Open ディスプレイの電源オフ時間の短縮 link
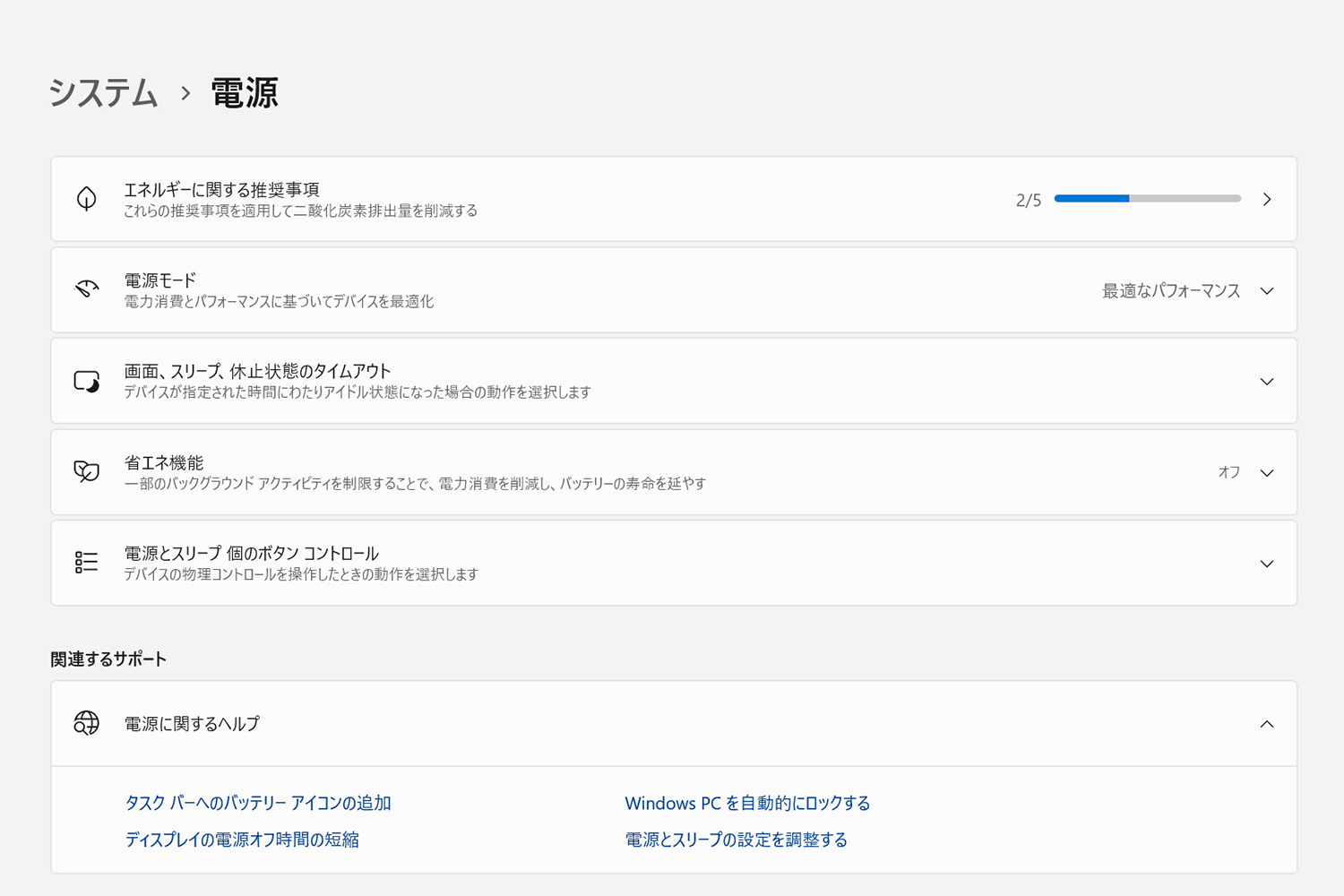The height and width of the screenshot is (896, 1344). point(242,840)
